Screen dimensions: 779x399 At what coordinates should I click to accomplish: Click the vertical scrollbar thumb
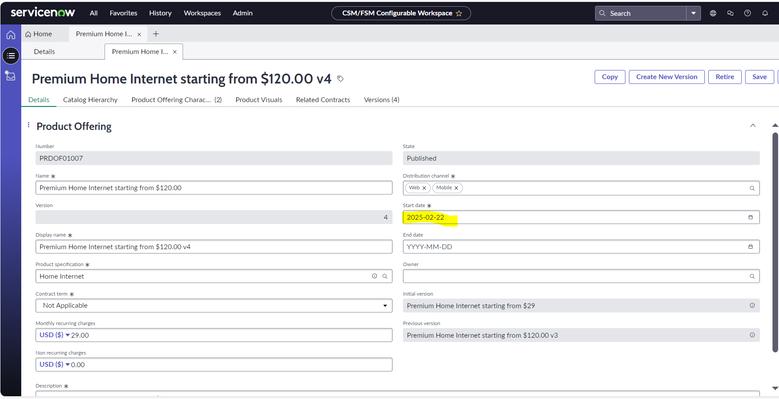point(775,241)
